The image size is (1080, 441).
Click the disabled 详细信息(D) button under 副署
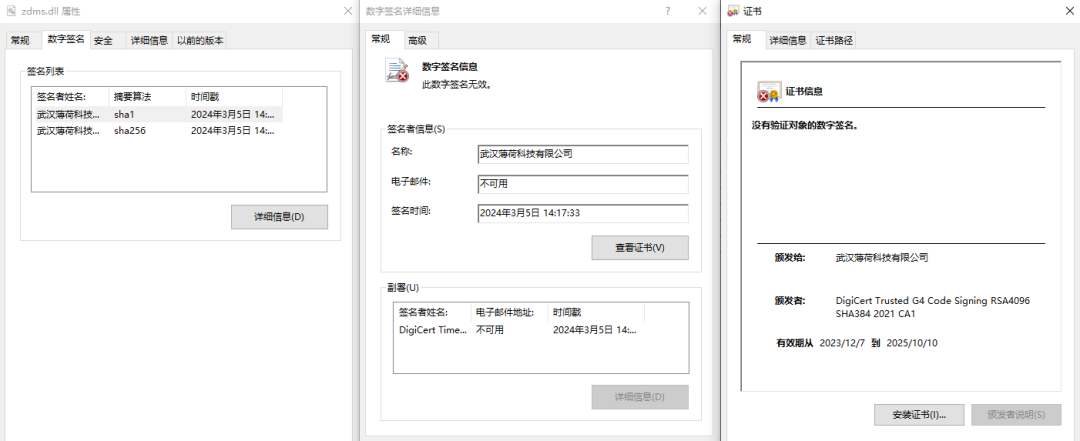point(640,397)
